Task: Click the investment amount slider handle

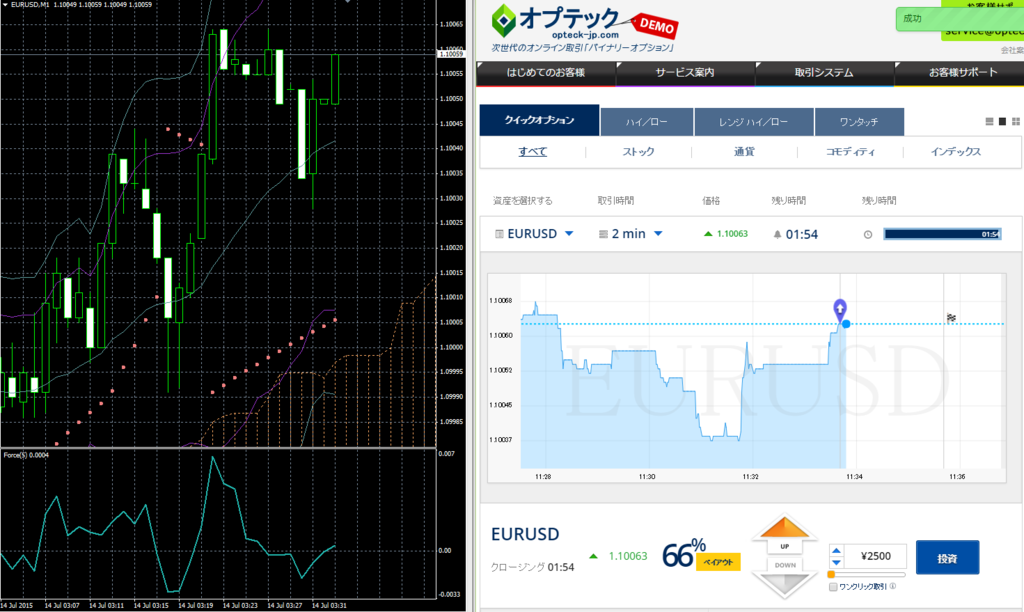Action: [x=831, y=575]
